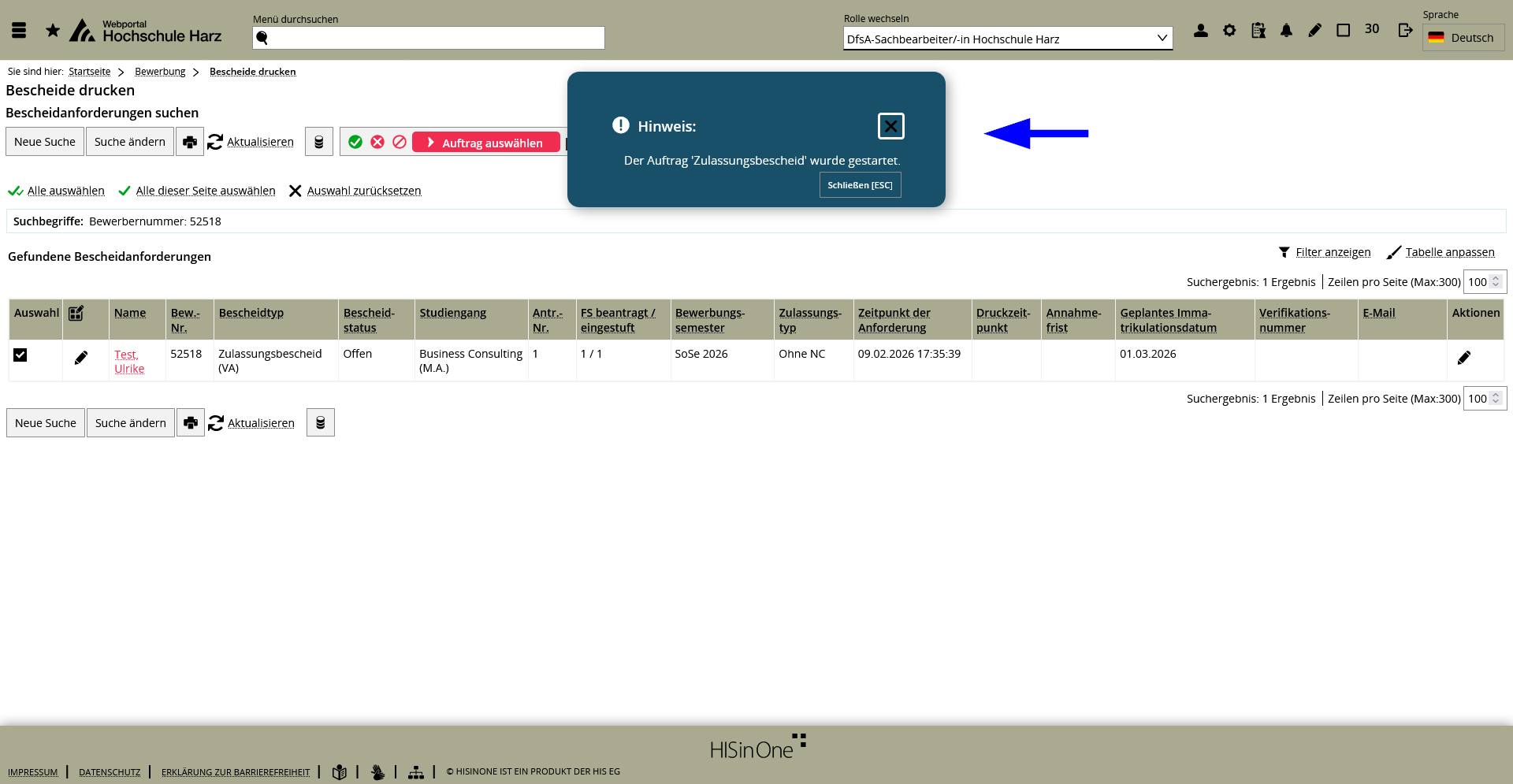Expand the 'Rolle wechseln' dropdown
Image resolution: width=1513 pixels, height=784 pixels.
tap(1008, 39)
